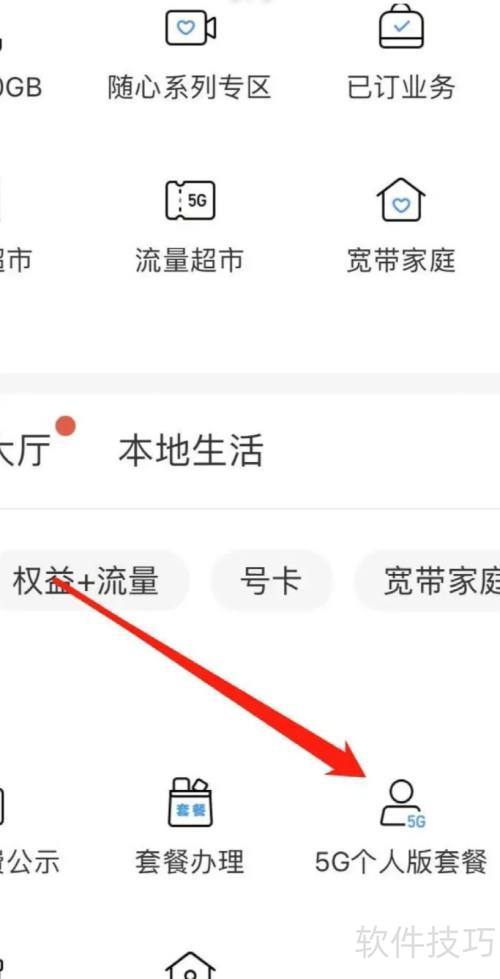The width and height of the screenshot is (500, 979).
Task: Tap the 流量超市 5G ticket icon
Action: pyautogui.click(x=190, y=200)
